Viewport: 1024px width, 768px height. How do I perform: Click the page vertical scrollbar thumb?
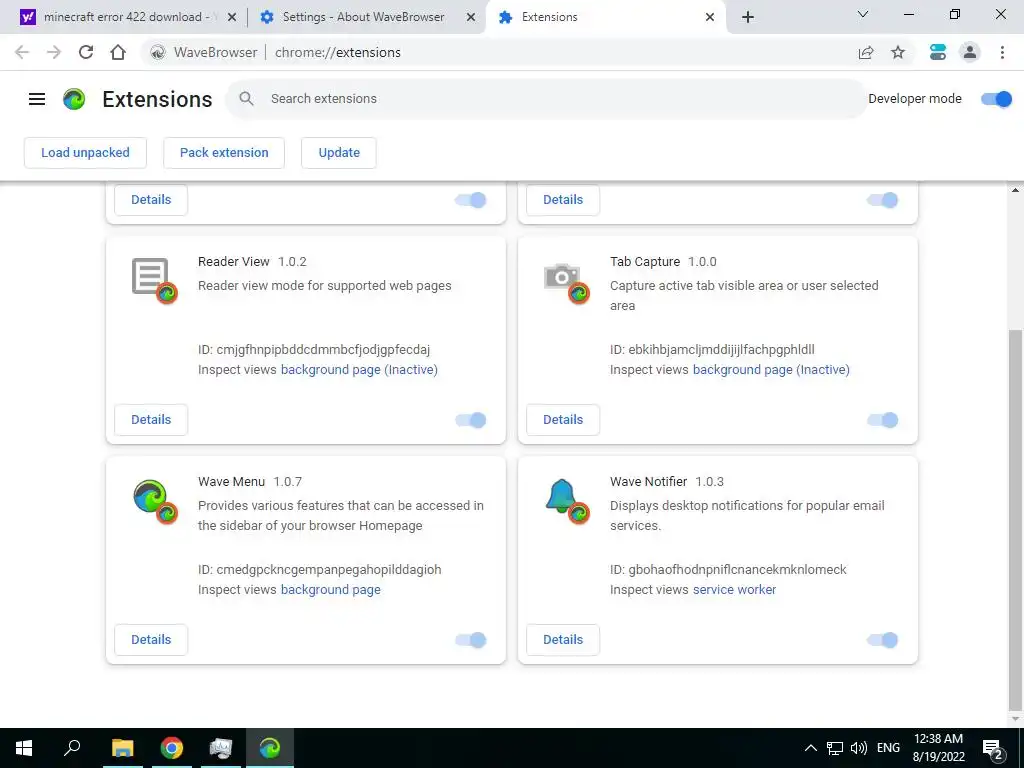1016,519
